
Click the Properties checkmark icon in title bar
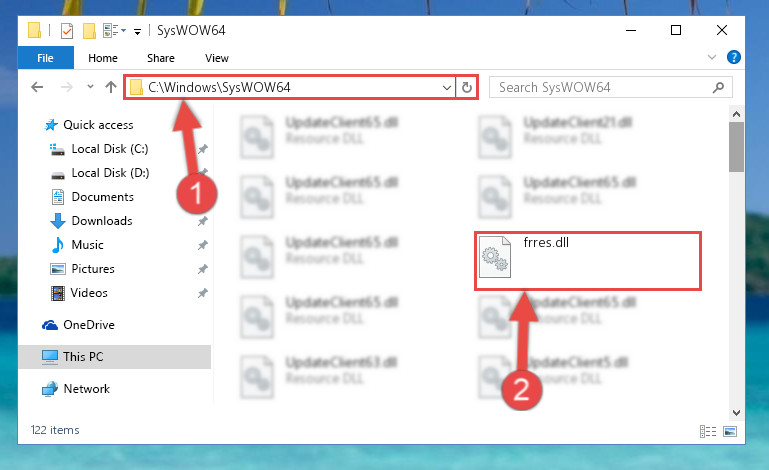coord(67,31)
